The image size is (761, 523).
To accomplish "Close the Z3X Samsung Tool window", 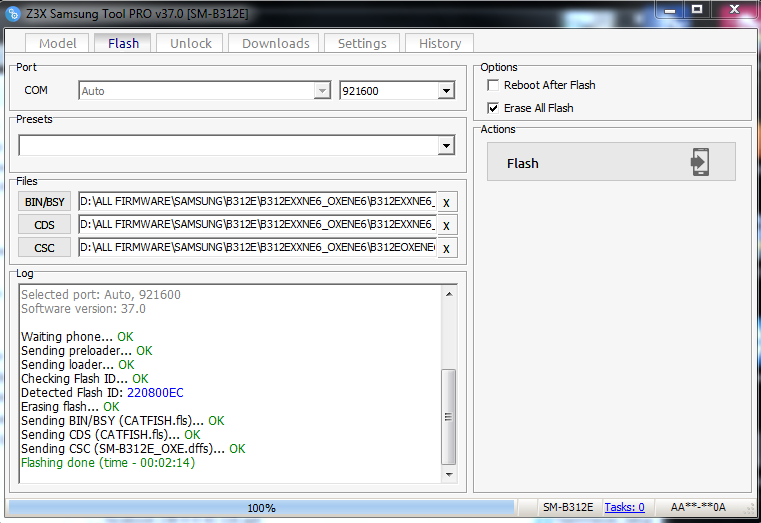I will [x=734, y=10].
